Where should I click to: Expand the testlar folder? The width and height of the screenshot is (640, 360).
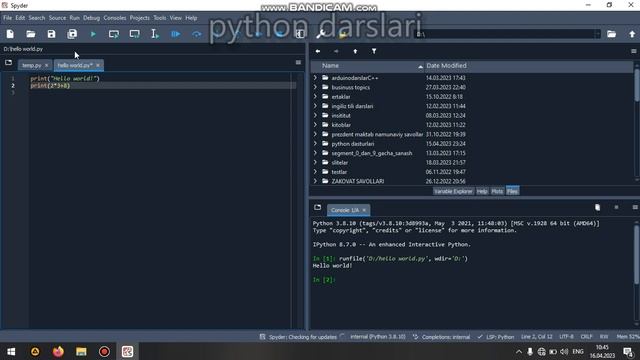[315, 171]
